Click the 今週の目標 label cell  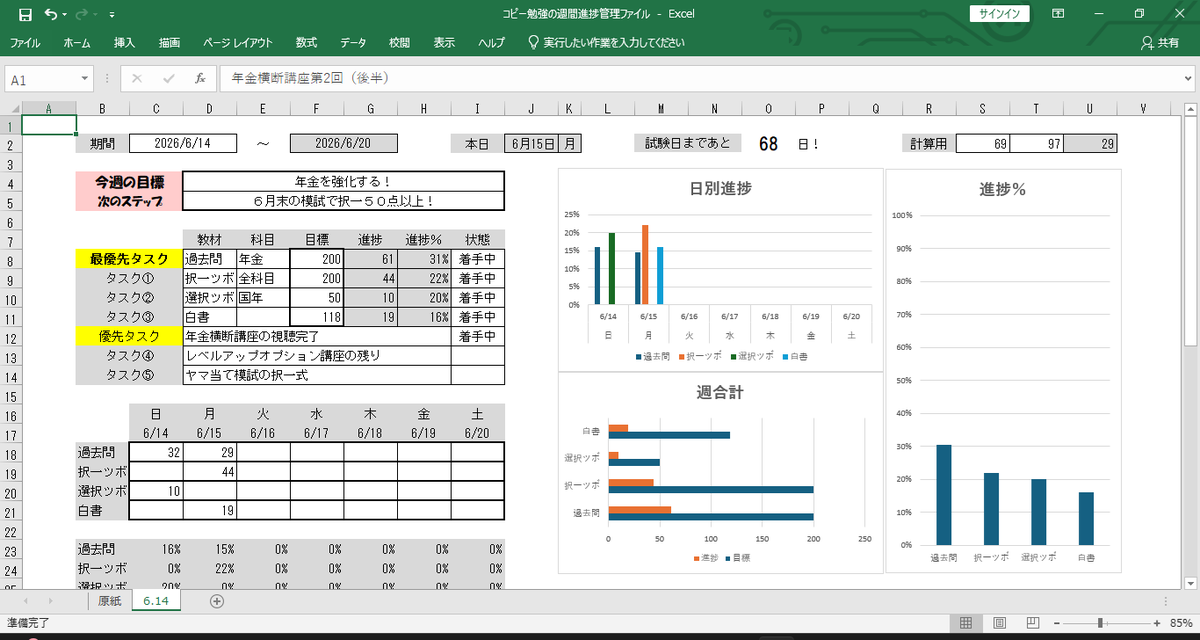coord(129,182)
